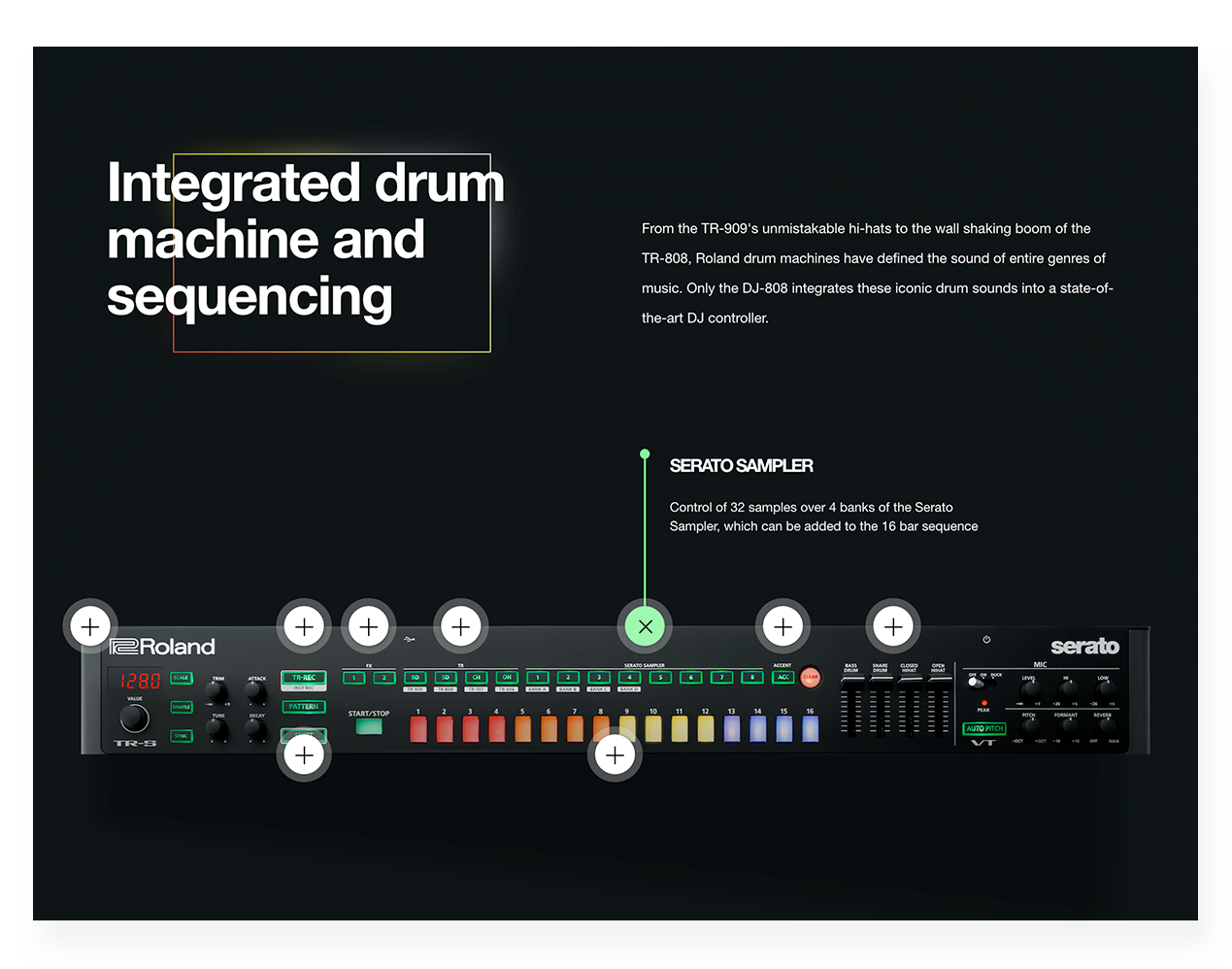This screenshot has height=969, width=1232.
Task: Click the "Integrated drum machine and sequencing" heading
Action: [306, 240]
